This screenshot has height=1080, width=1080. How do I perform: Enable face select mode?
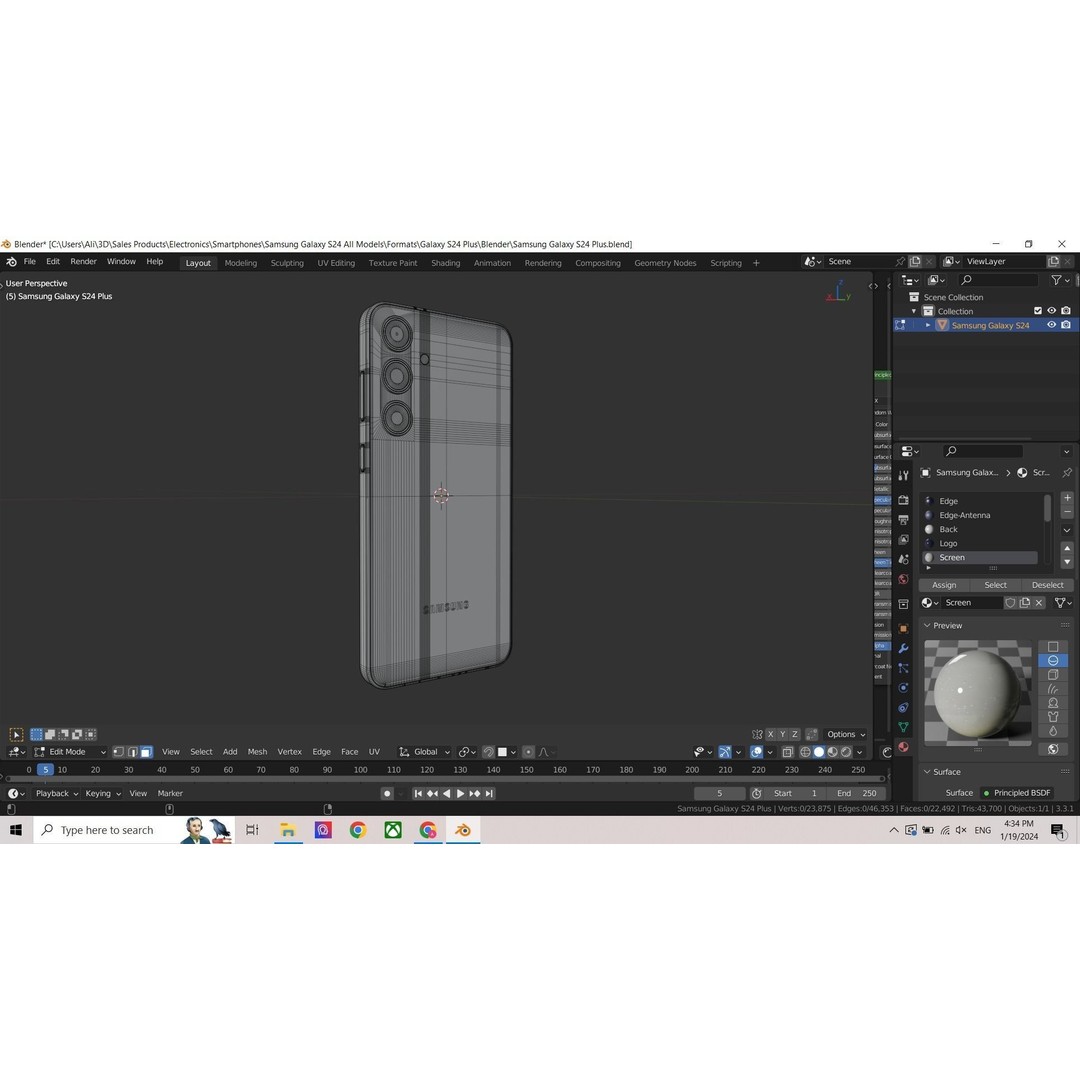pyautogui.click(x=146, y=751)
